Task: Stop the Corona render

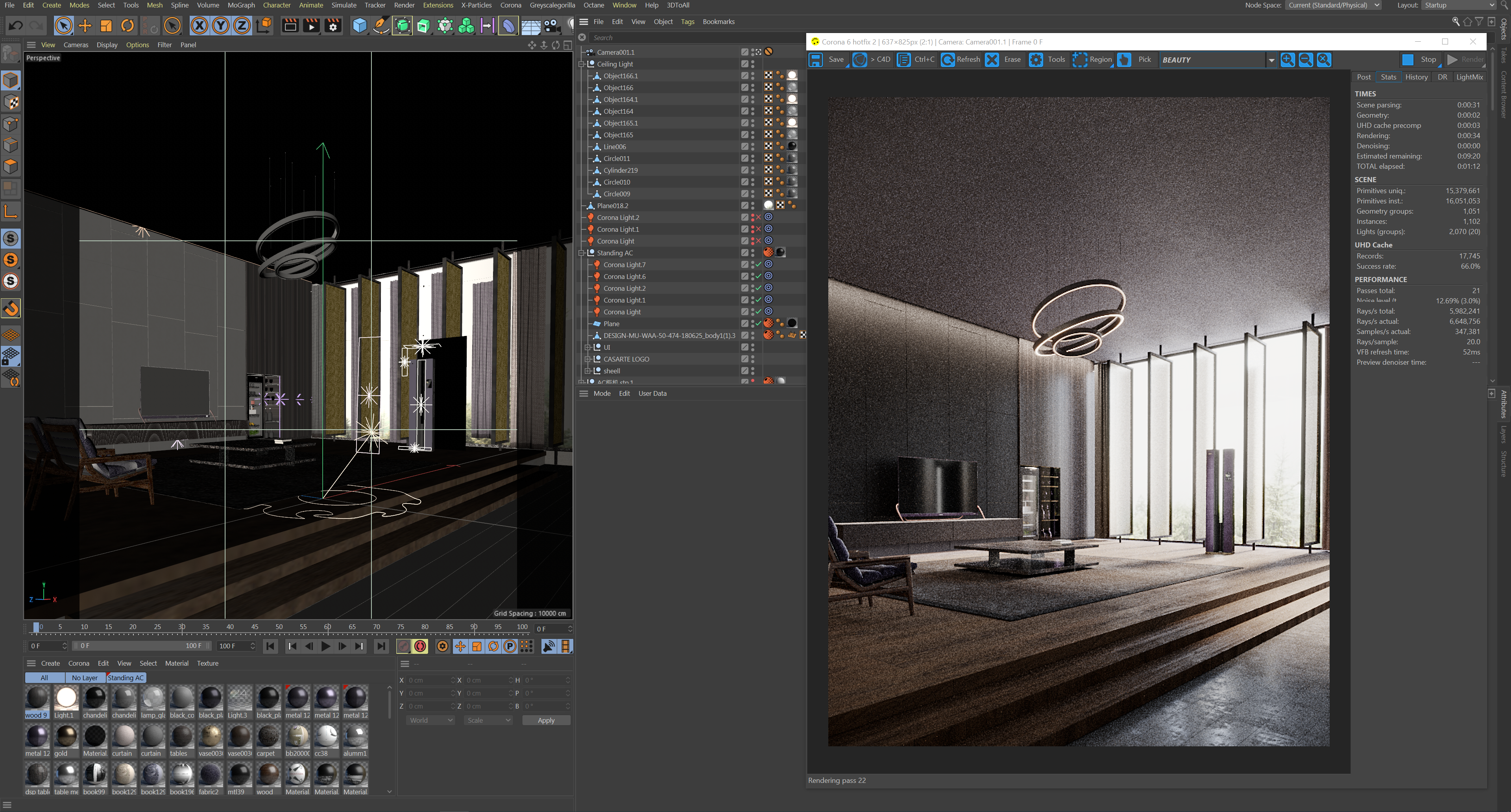Action: point(1420,60)
